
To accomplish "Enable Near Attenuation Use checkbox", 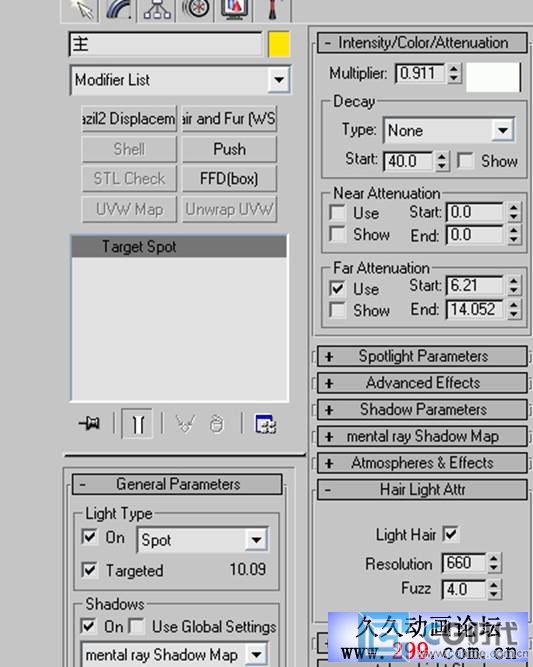I will [337, 213].
